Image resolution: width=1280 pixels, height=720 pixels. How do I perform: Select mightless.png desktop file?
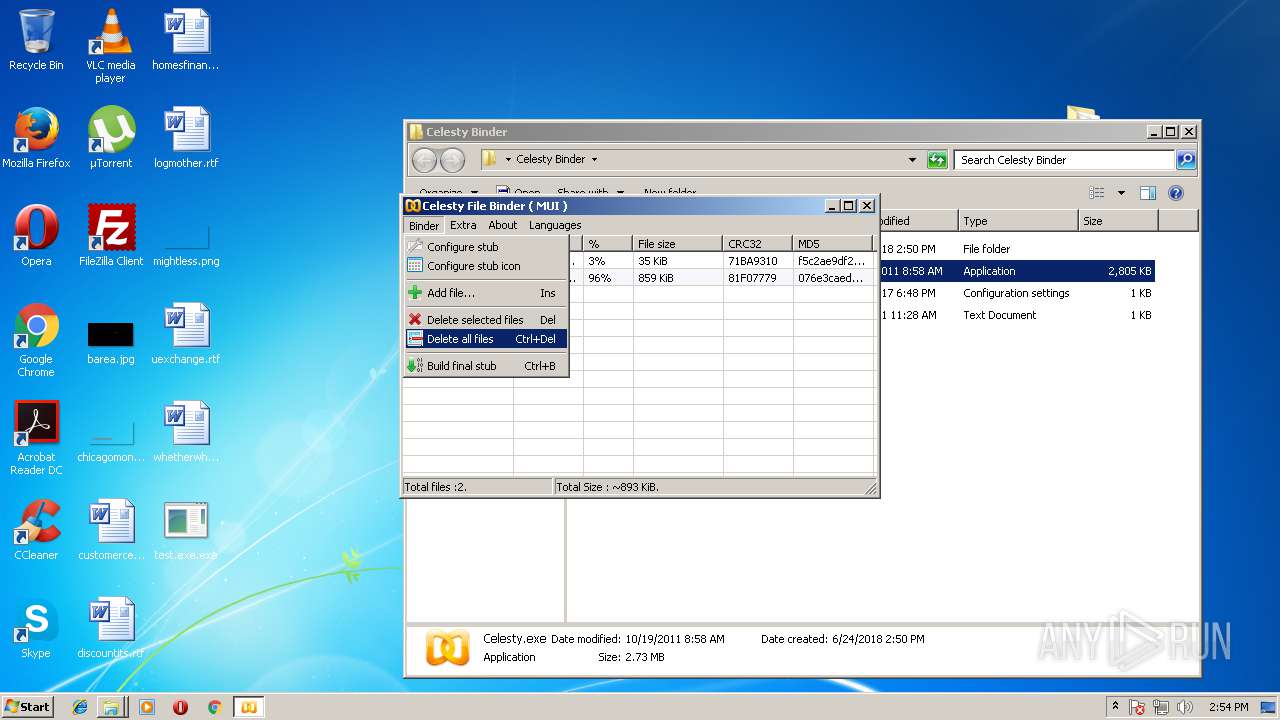coord(186,246)
